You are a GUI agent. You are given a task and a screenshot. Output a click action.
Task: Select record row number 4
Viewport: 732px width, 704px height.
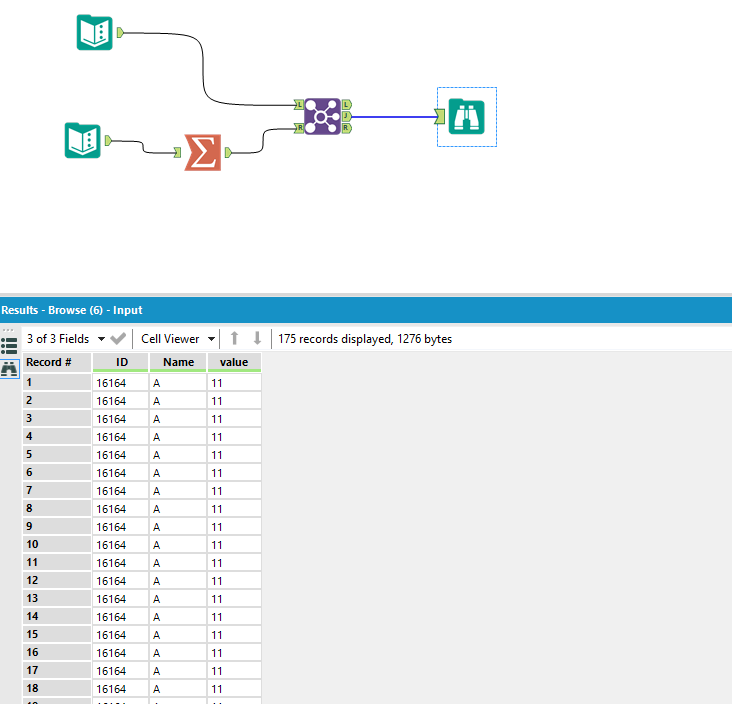point(57,436)
